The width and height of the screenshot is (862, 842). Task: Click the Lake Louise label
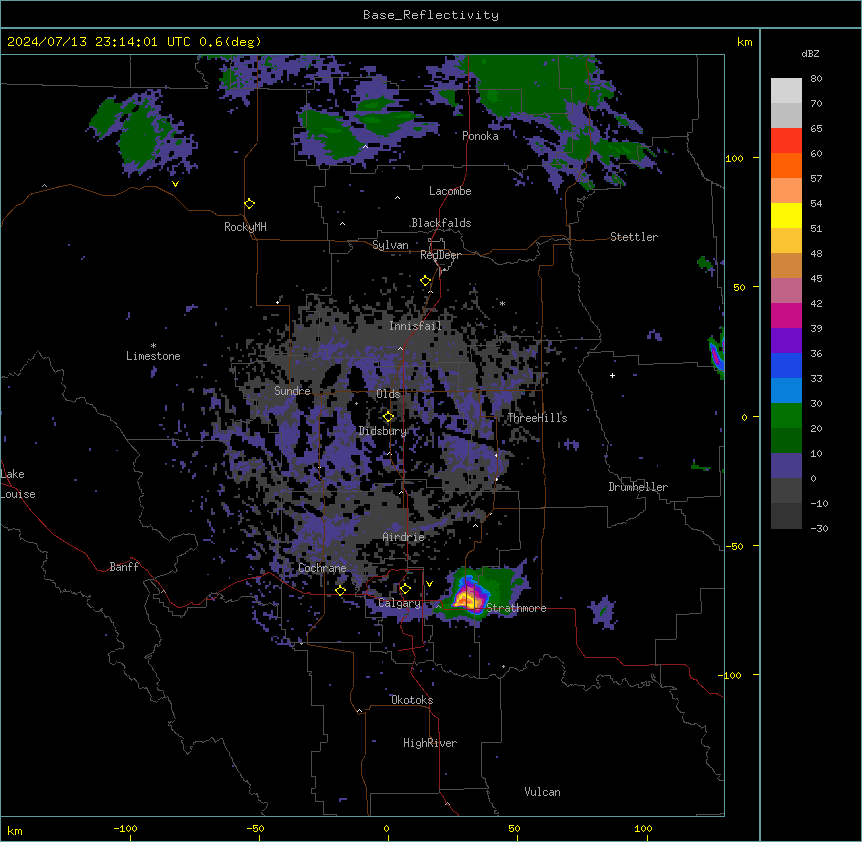tap(18, 484)
